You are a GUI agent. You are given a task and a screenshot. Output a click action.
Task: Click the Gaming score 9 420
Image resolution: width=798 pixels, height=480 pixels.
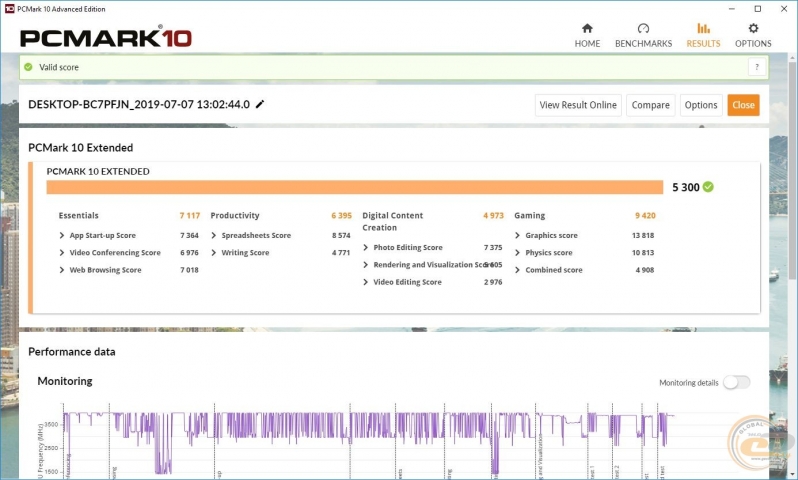pos(645,215)
